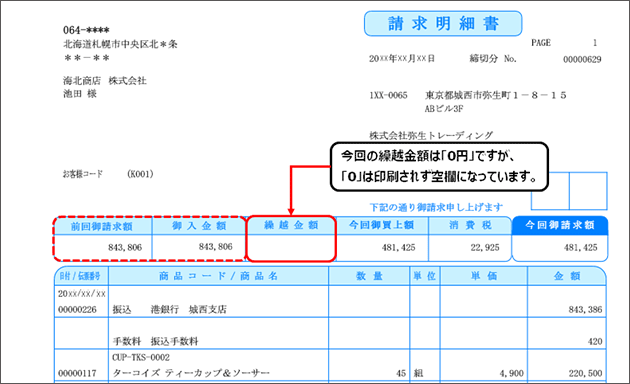Click the 請求明細書 title banner

[x=443, y=24]
